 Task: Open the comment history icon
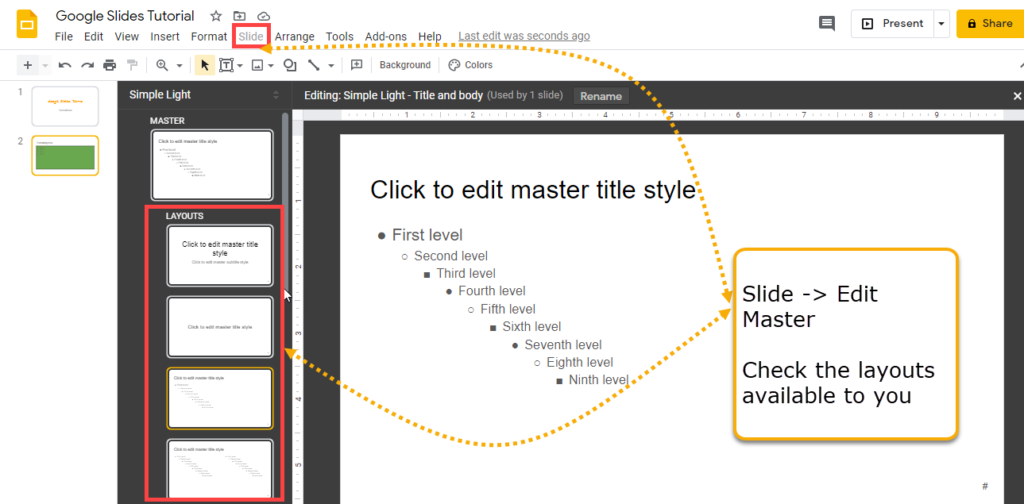pos(827,24)
